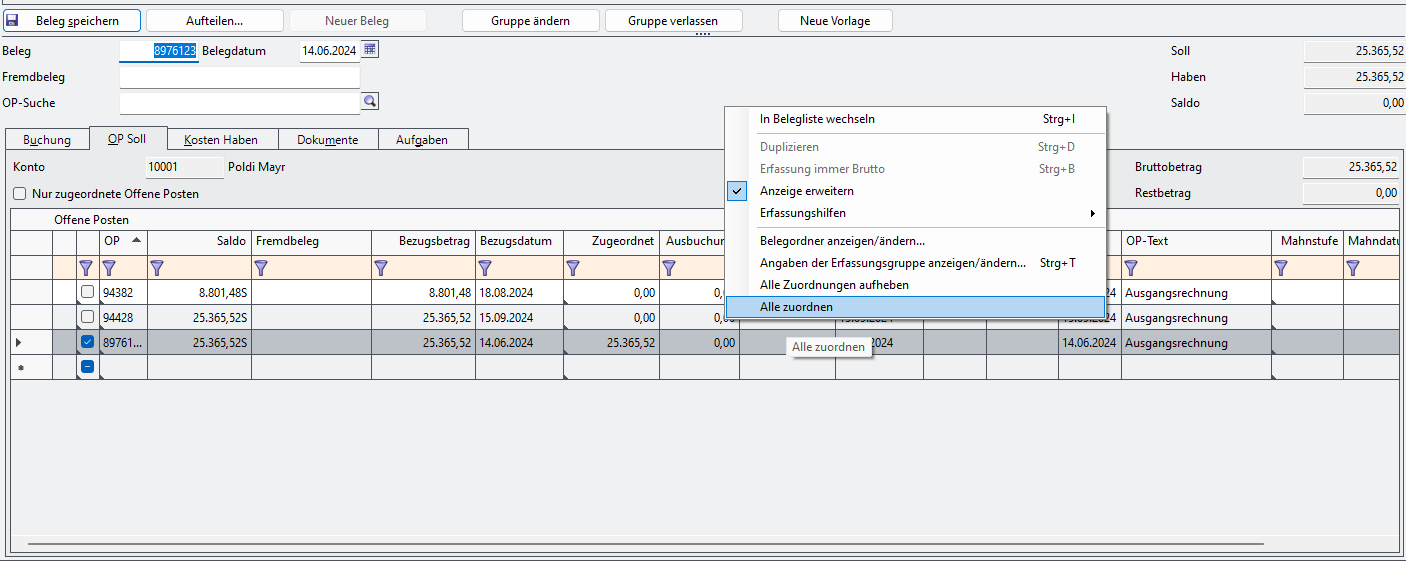The image size is (1406, 561).
Task: Click filter icon under Mahnstufe column
Action: click(1281, 268)
